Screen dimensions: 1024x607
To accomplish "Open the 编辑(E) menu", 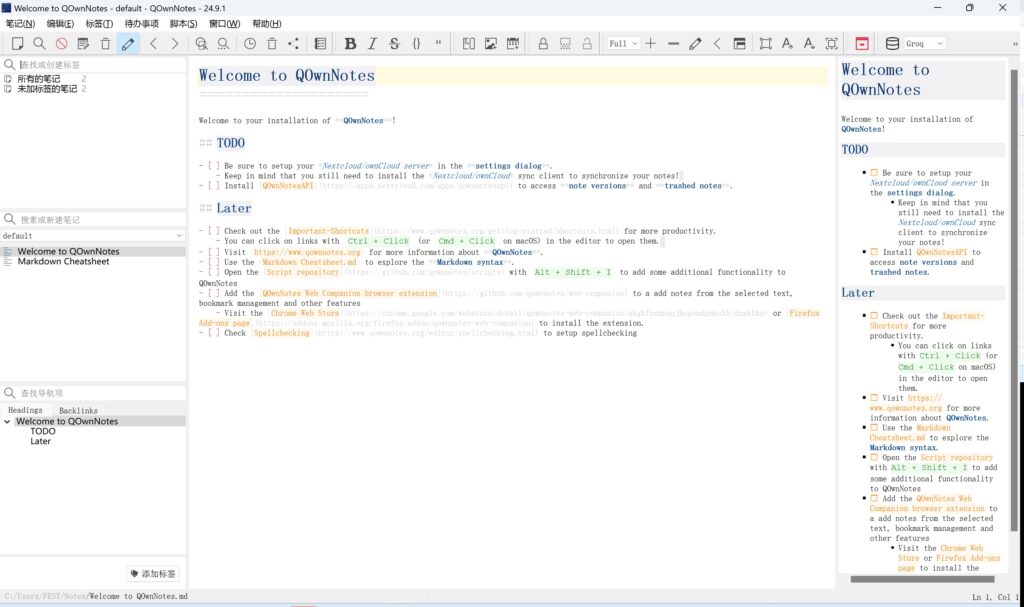I will (x=60, y=24).
